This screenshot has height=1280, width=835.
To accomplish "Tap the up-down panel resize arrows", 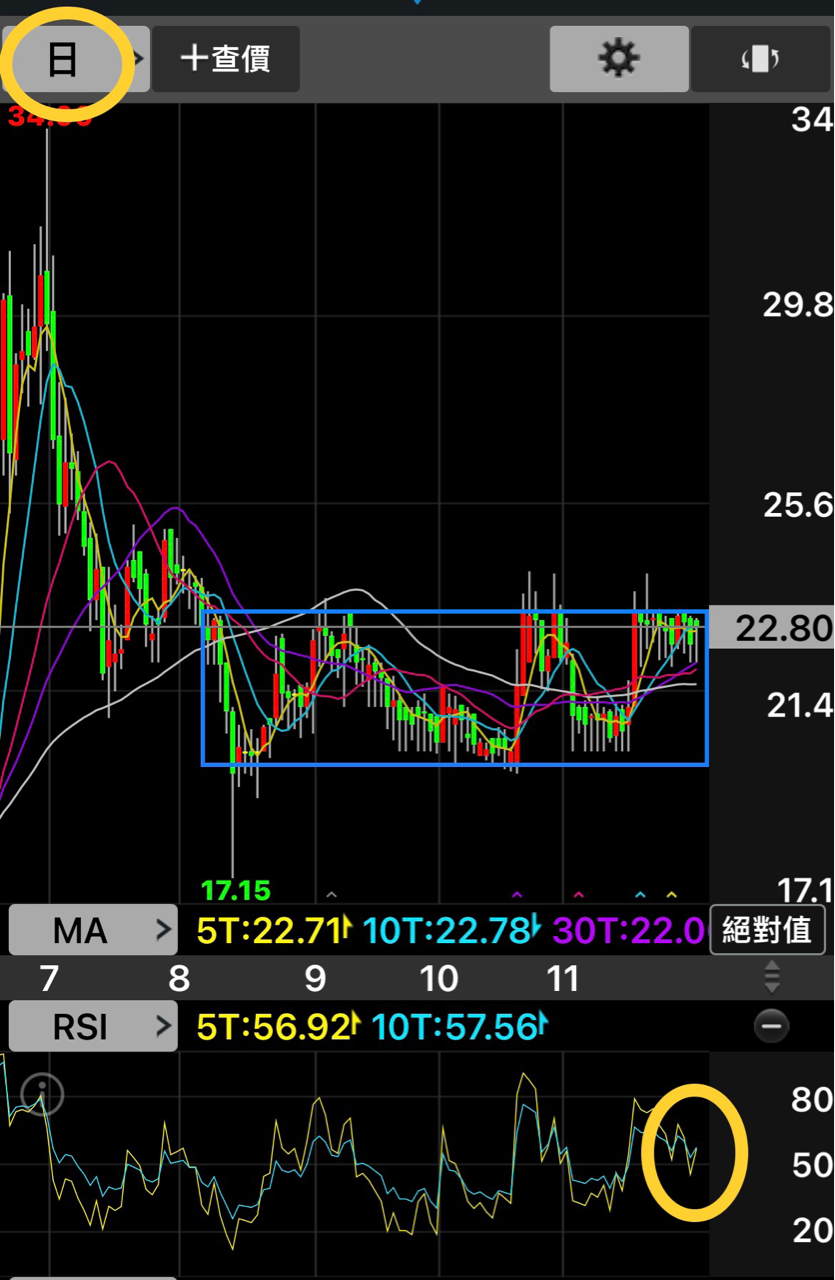I will point(771,976).
